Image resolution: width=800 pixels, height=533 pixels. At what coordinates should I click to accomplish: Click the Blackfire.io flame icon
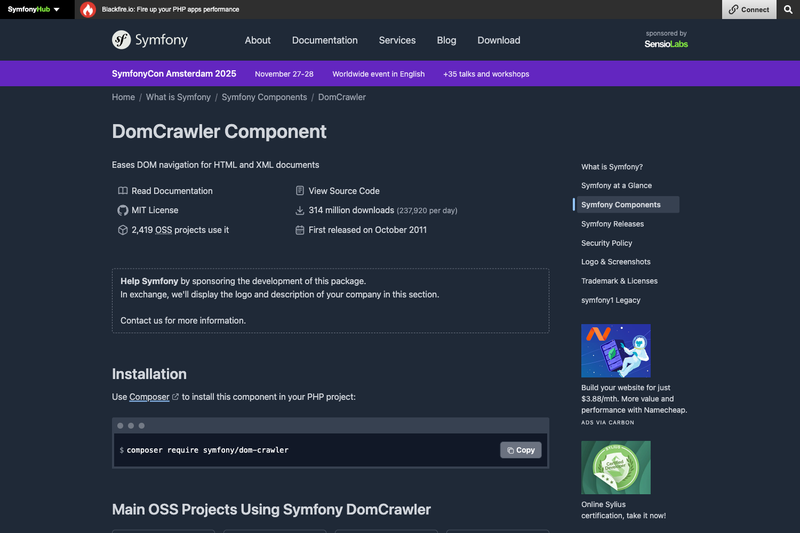88,10
